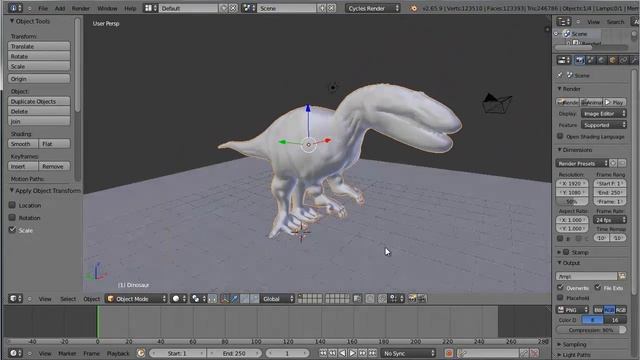Select the translate manipulator arrow icon
The width and height of the screenshot is (640, 360).
(x=234, y=299)
